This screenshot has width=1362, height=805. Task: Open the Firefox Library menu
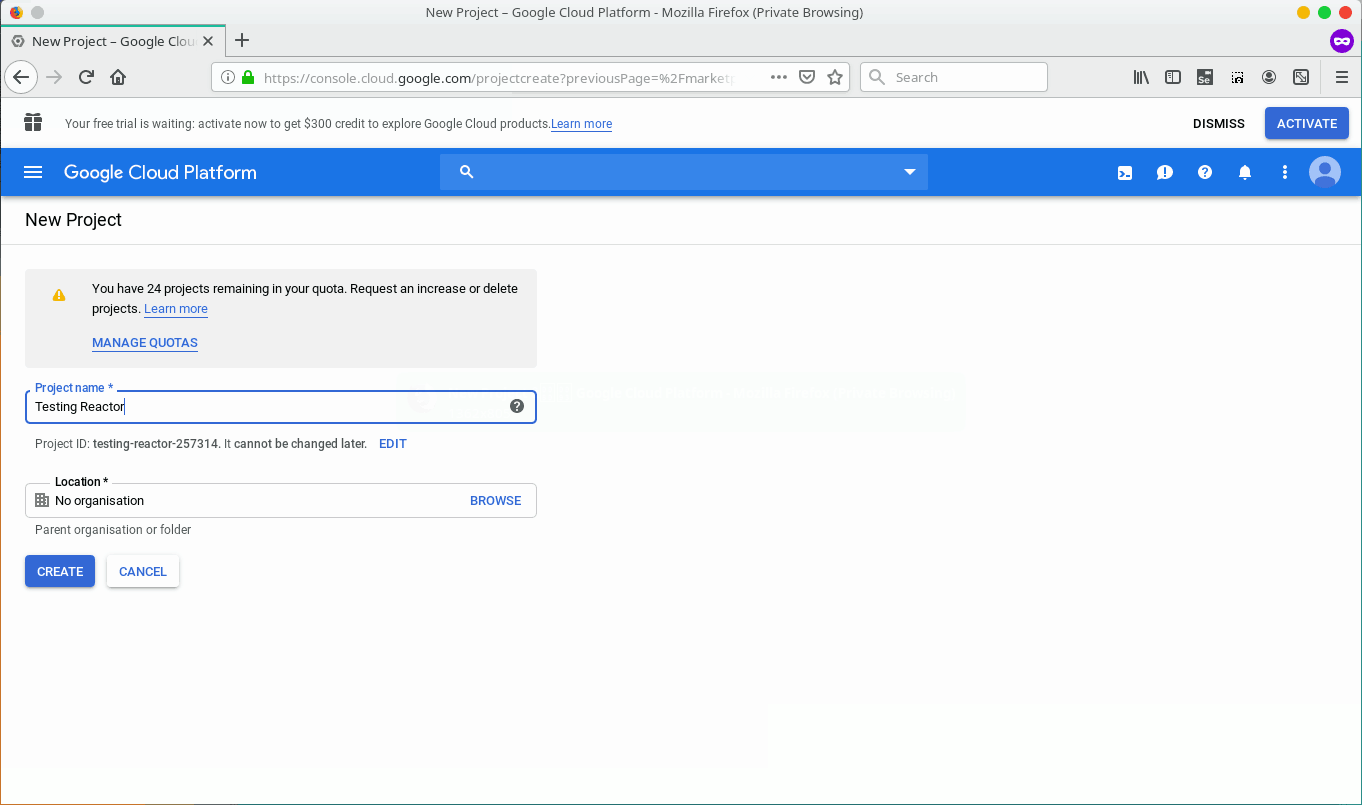point(1141,77)
